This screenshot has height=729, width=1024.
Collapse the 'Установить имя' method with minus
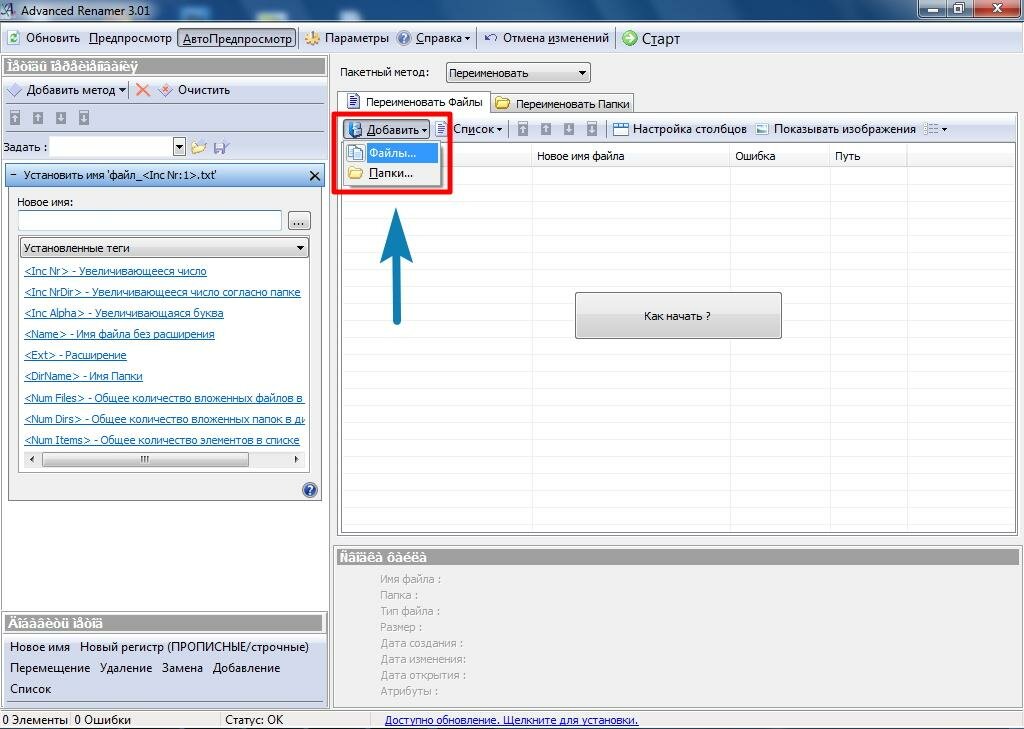coord(13,175)
